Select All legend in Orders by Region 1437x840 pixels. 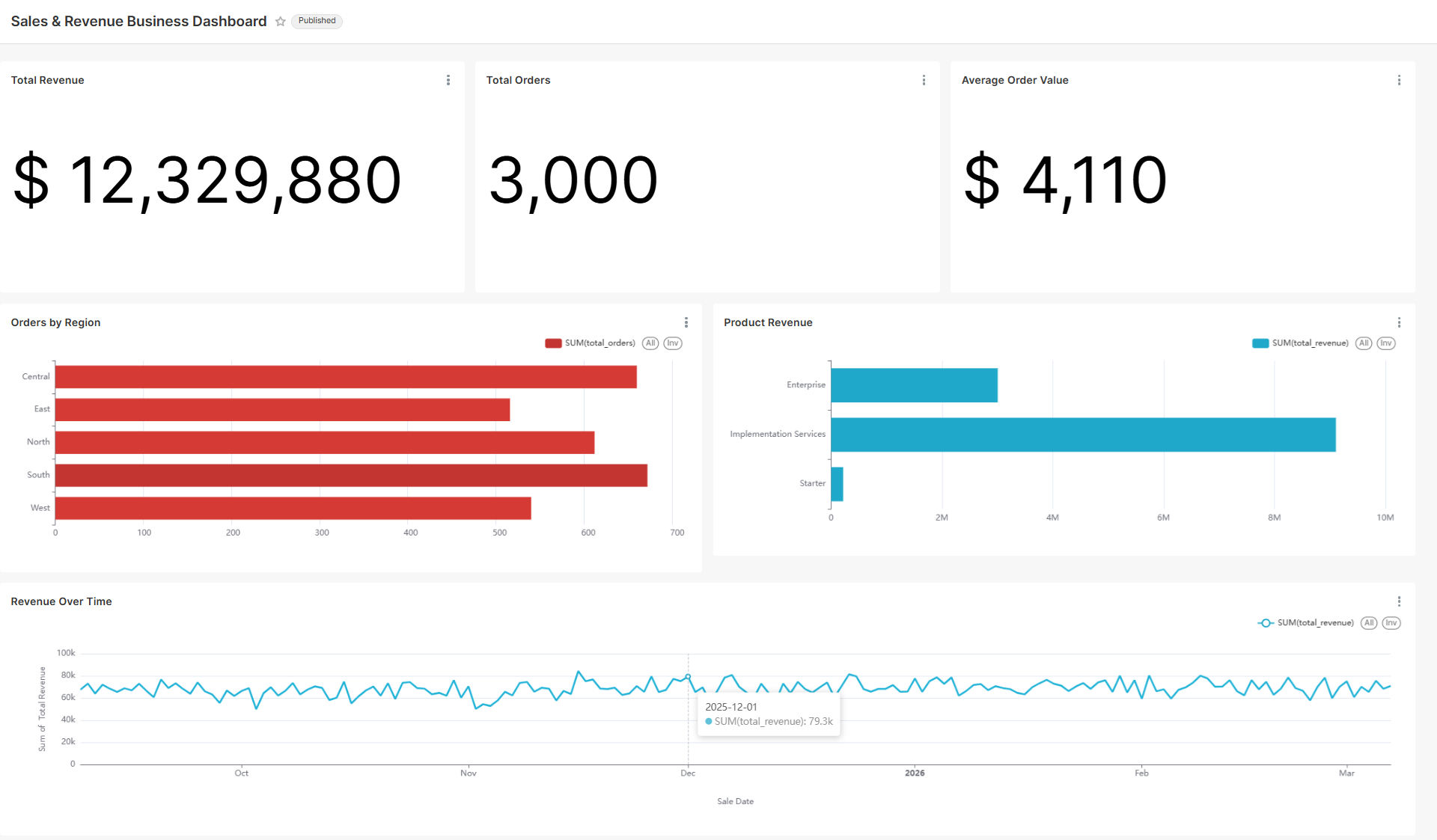pyautogui.click(x=650, y=343)
